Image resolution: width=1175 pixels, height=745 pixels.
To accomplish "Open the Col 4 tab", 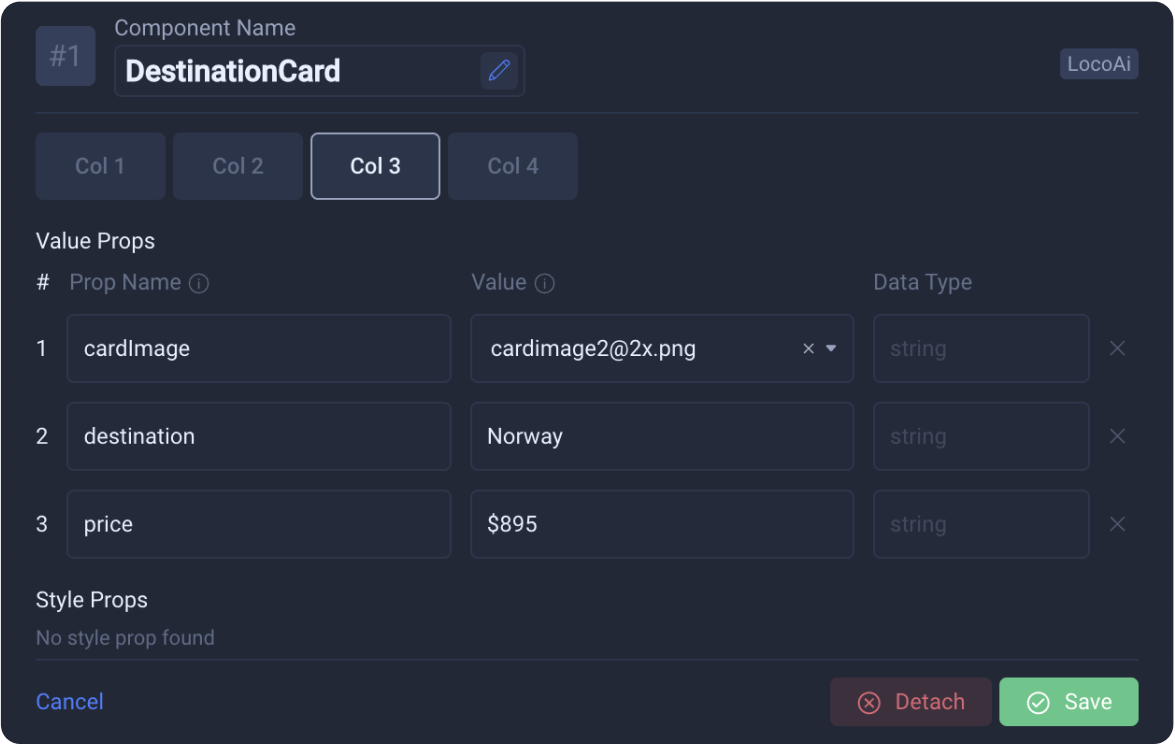I will [513, 166].
